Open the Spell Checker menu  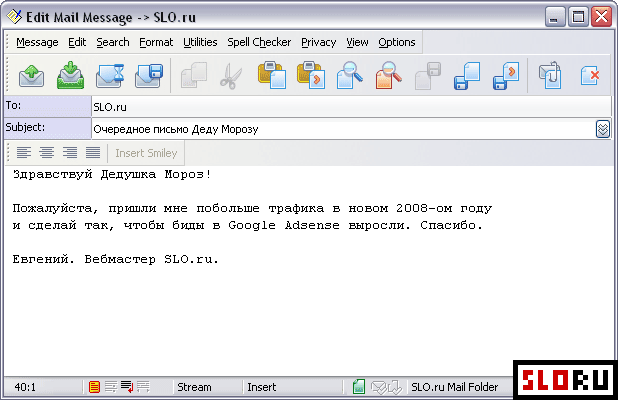click(x=259, y=42)
